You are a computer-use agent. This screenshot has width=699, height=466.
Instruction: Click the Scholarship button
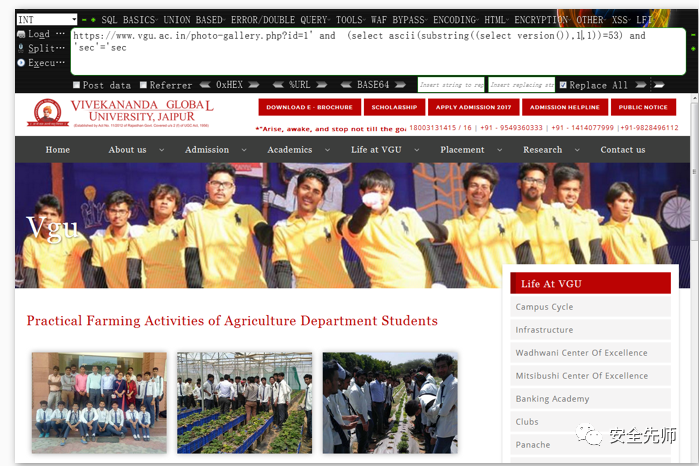click(394, 107)
